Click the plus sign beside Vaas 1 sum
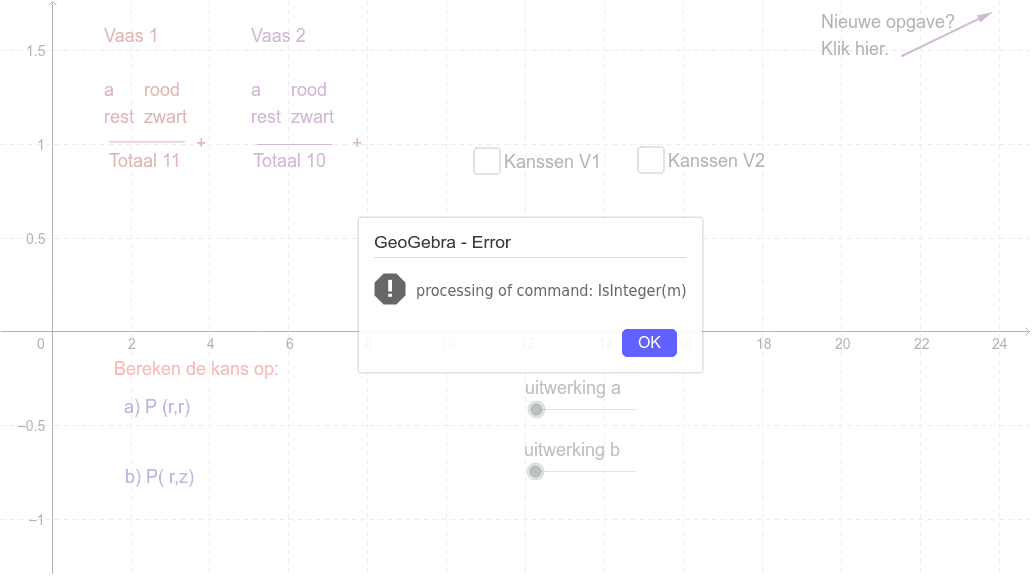Viewport: 1032px width, 576px height. pos(201,143)
